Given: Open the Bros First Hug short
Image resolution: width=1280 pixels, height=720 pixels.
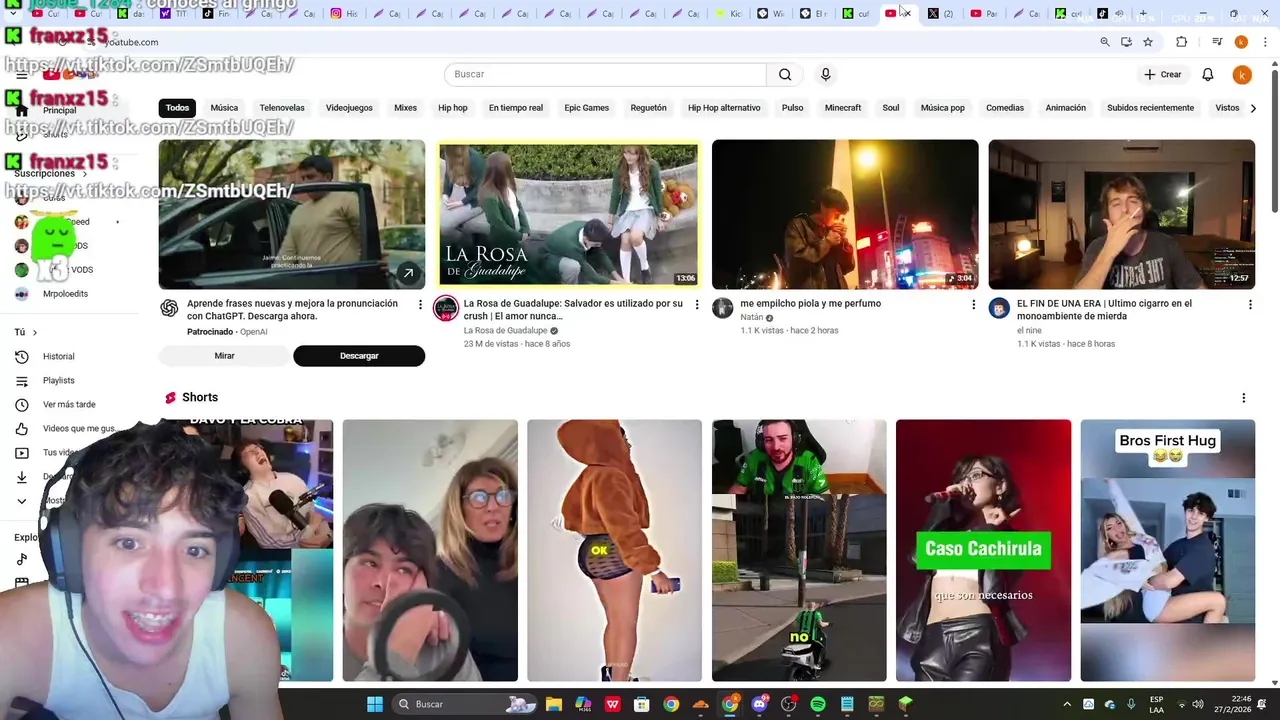Looking at the screenshot, I should coord(1167,550).
